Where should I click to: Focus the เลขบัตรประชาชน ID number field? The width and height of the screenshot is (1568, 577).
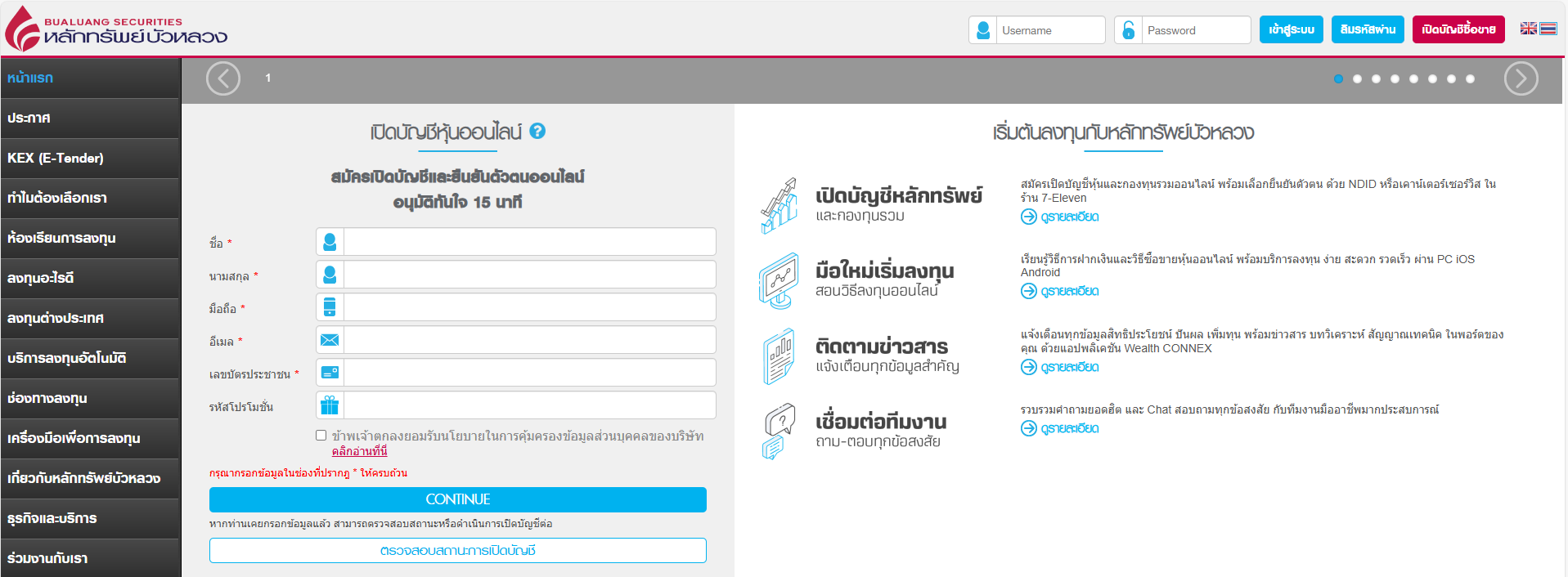530,373
